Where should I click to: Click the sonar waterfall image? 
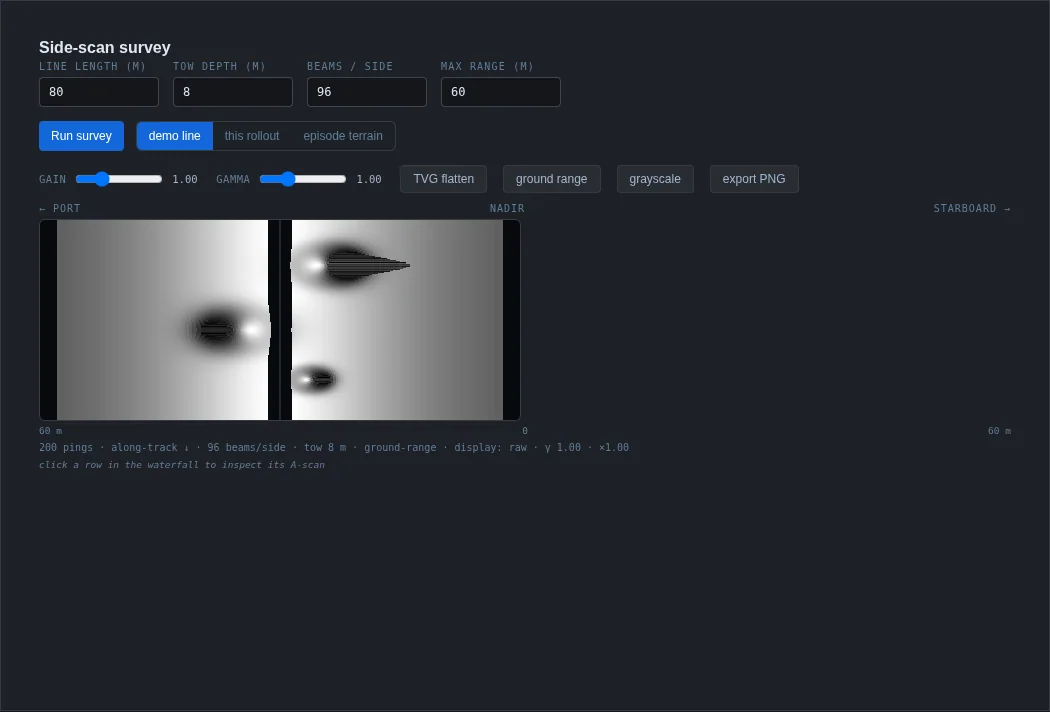pyautogui.click(x=280, y=320)
